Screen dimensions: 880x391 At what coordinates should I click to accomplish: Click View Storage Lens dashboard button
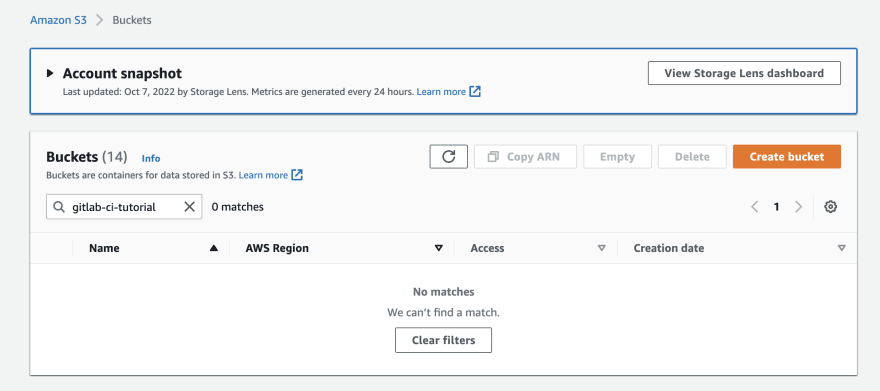click(x=744, y=73)
